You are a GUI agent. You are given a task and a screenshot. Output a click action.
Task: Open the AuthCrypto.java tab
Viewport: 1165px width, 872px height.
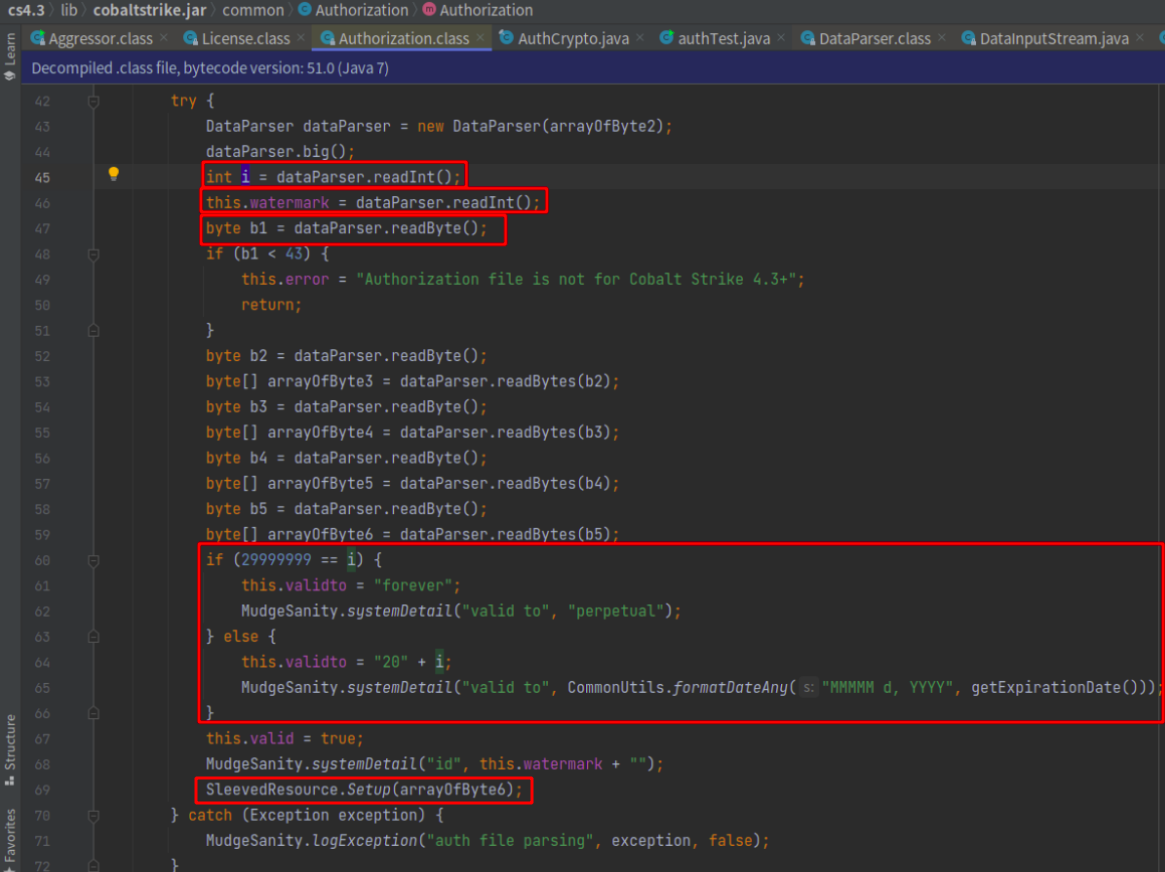573,39
